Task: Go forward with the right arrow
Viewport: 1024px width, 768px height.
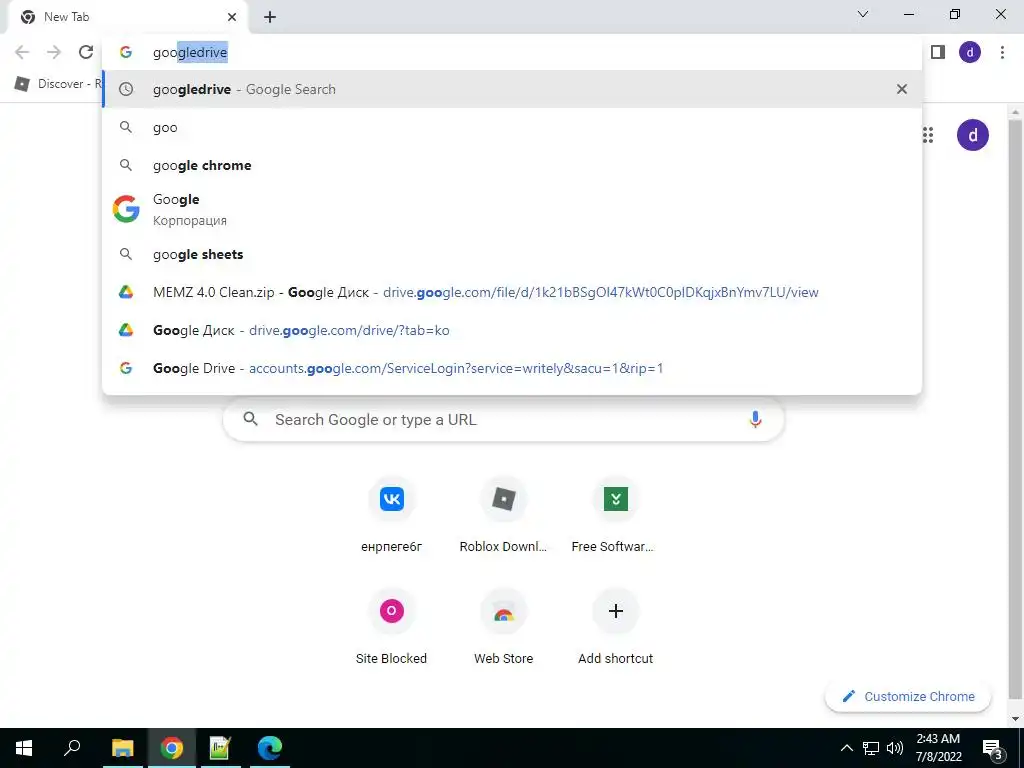Action: coord(54,52)
